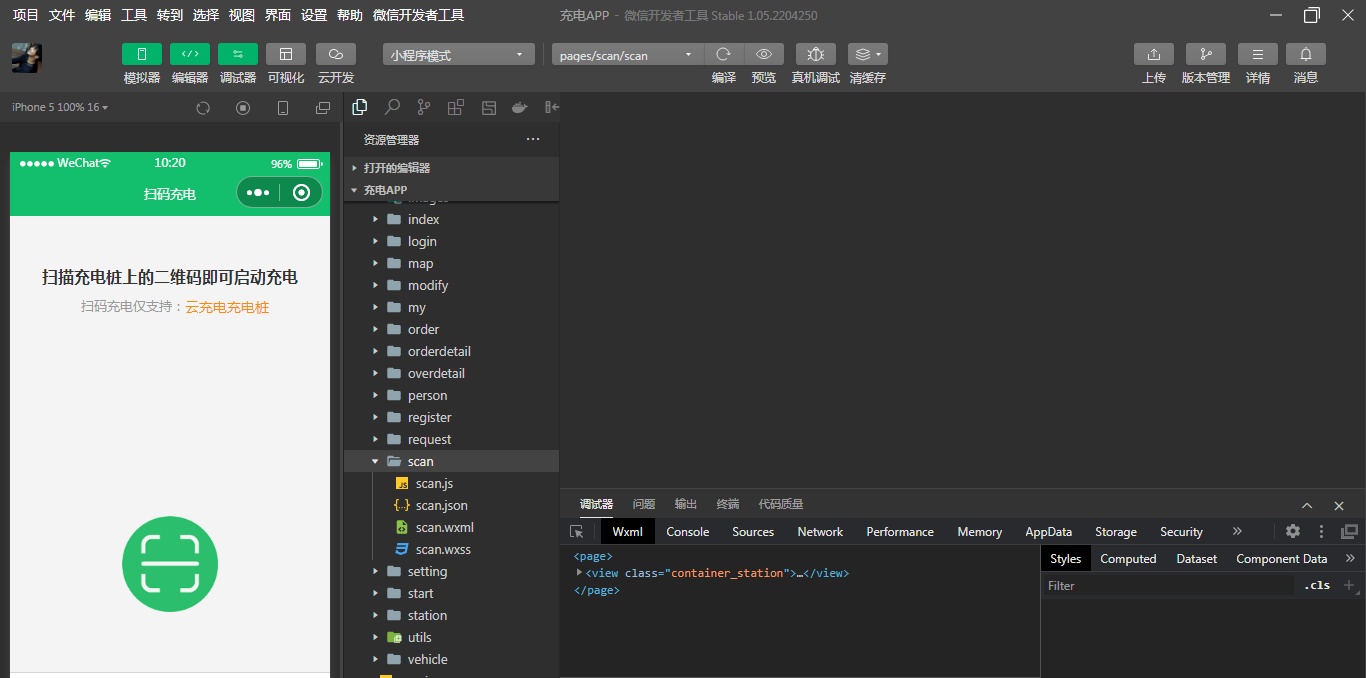Screen dimensions: 1366x678
Task: Switch to the AppData tab
Action: click(1049, 532)
